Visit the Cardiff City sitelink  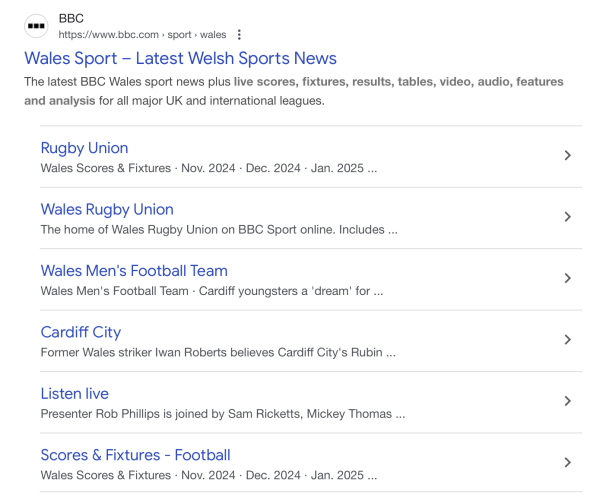(80, 332)
